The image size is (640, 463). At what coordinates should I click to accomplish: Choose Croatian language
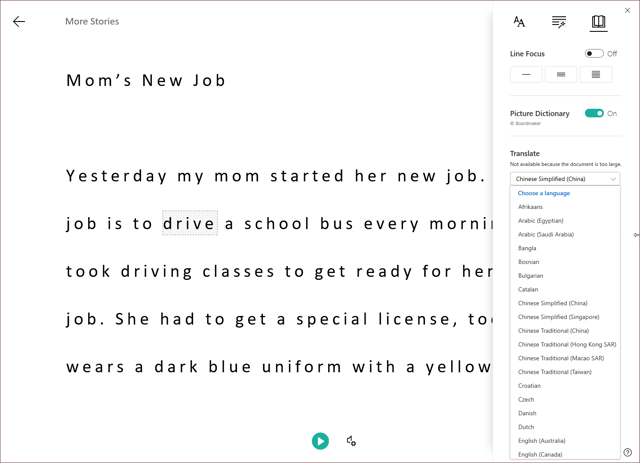pos(565,386)
